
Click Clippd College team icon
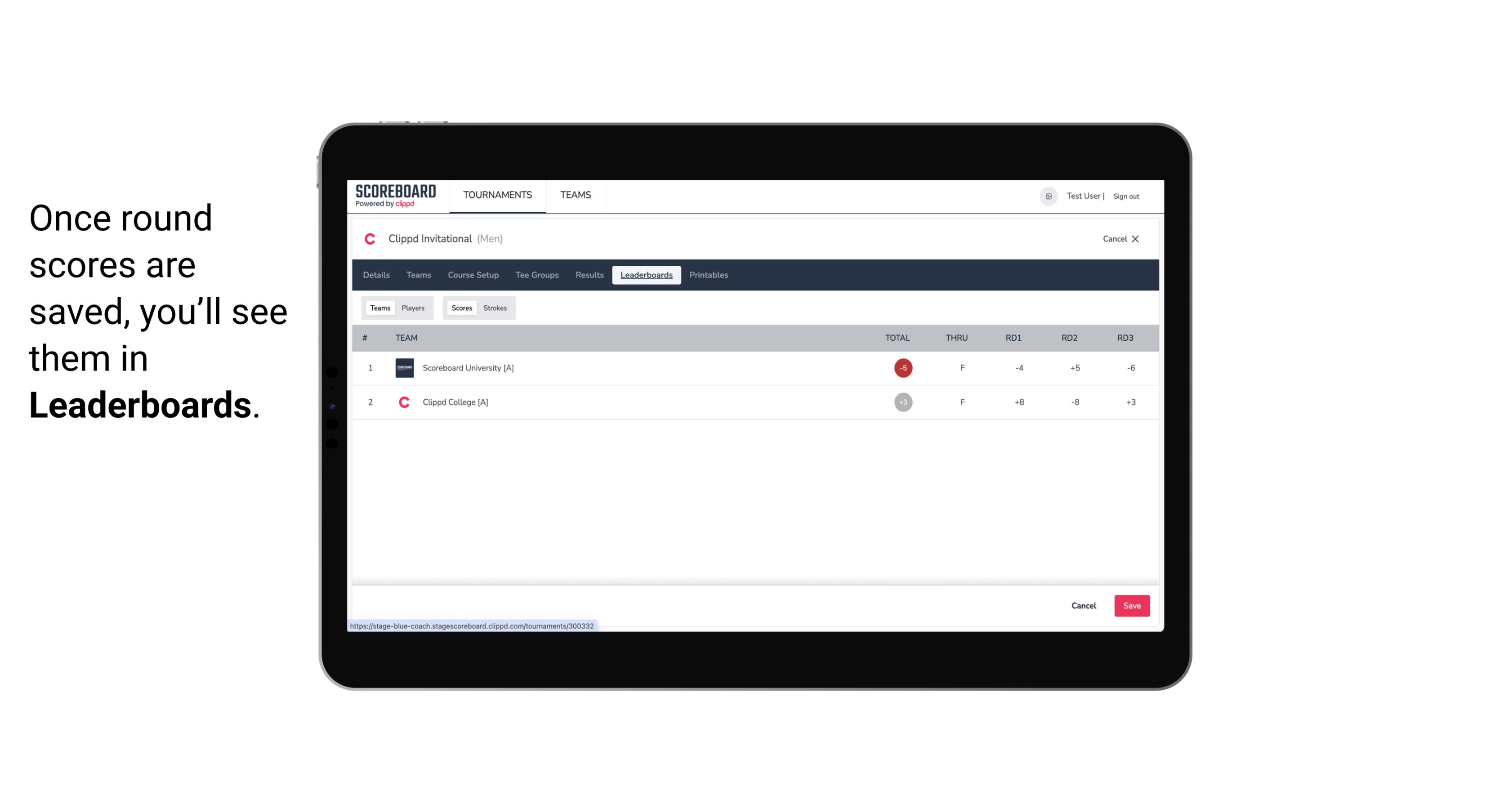[x=403, y=402]
